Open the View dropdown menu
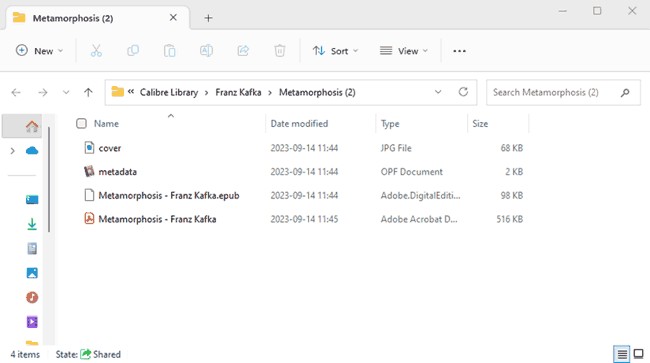 click(403, 51)
